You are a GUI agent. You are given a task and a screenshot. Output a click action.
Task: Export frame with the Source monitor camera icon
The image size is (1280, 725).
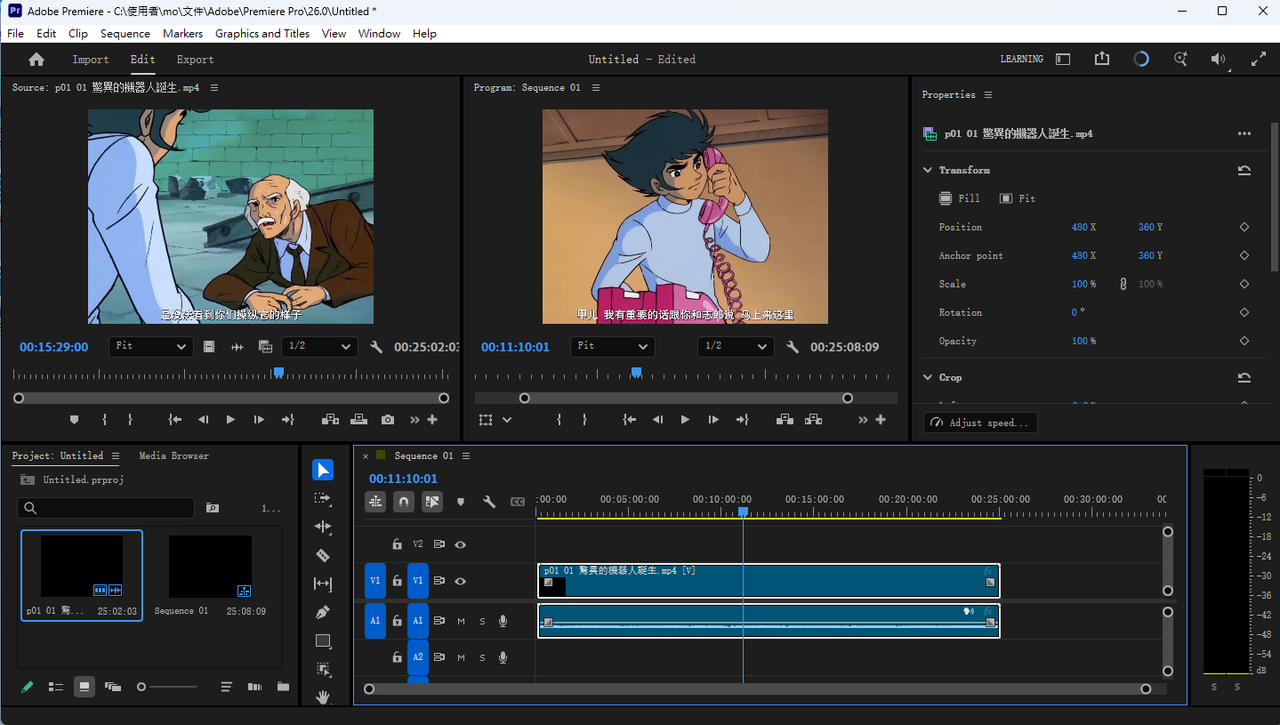[387, 420]
